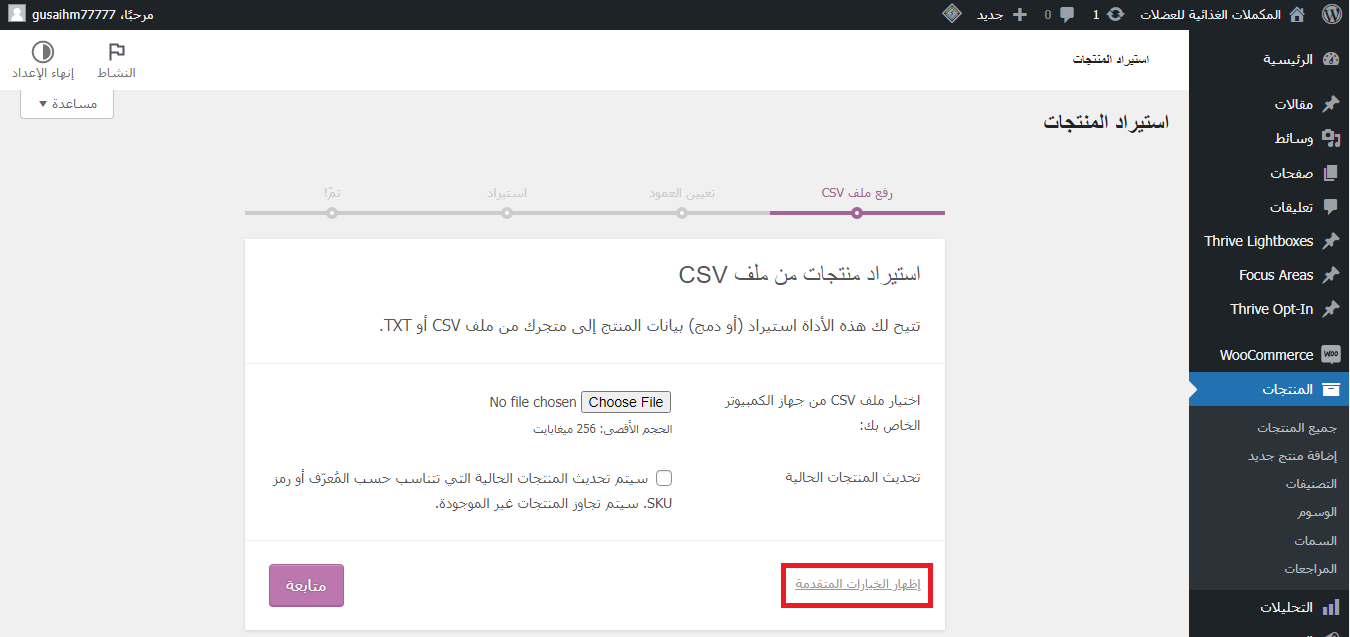Show advanced options link إظهار الخيارات المتقدمة
1350x637 pixels.
tap(857, 584)
